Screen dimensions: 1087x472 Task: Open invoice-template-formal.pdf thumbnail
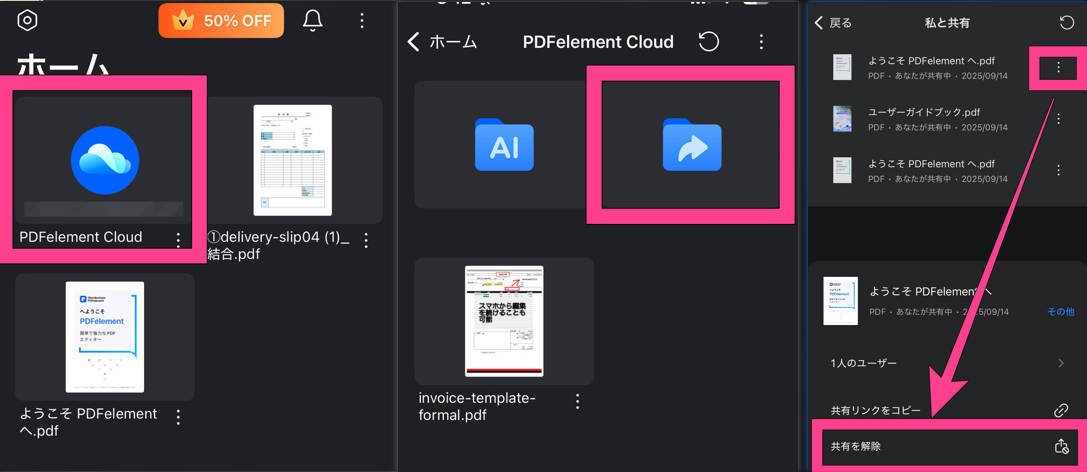tap(504, 321)
